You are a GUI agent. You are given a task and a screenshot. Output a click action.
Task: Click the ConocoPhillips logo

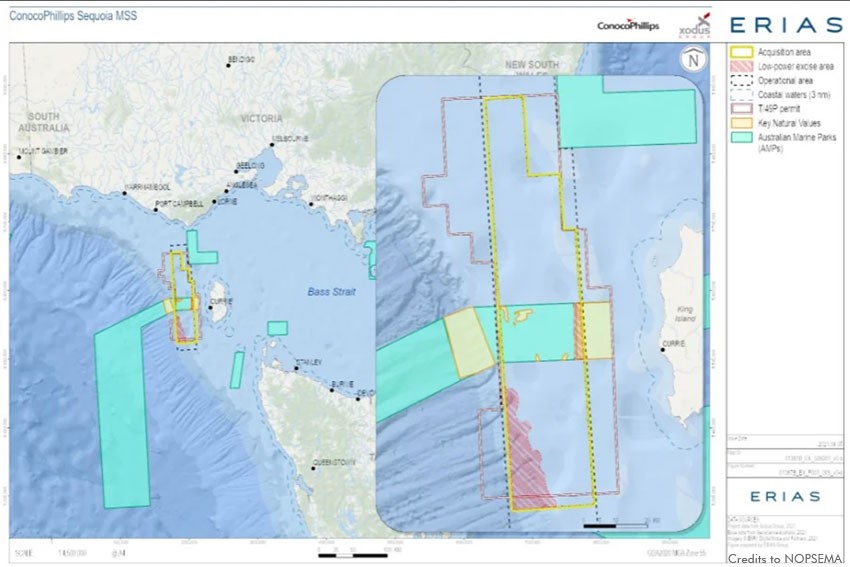tap(629, 25)
